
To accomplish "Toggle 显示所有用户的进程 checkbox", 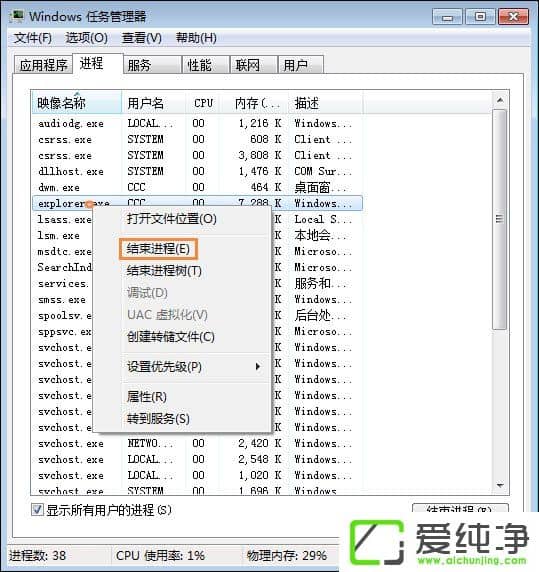I will 37,510.
